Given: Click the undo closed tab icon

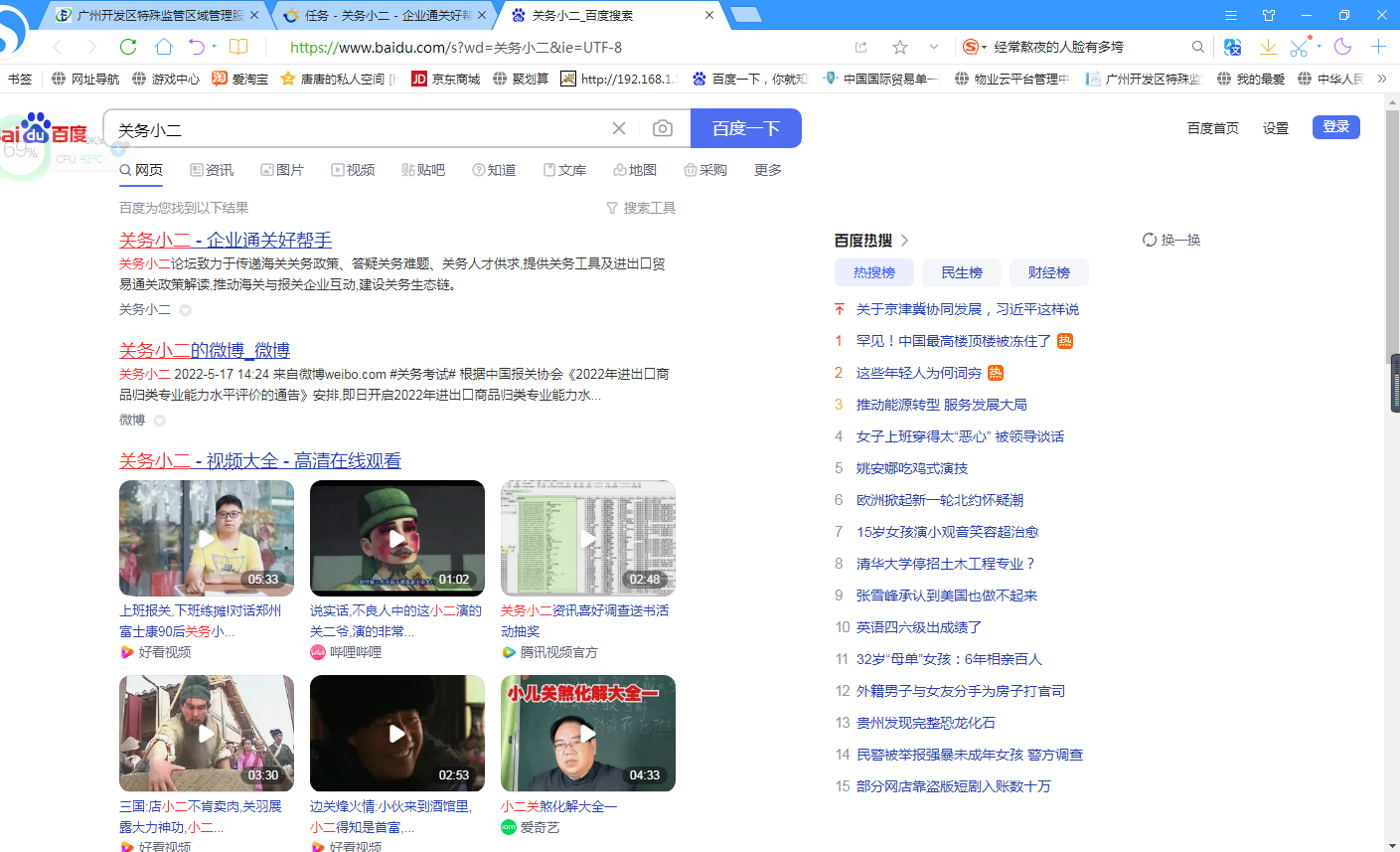Looking at the screenshot, I should coord(197,47).
